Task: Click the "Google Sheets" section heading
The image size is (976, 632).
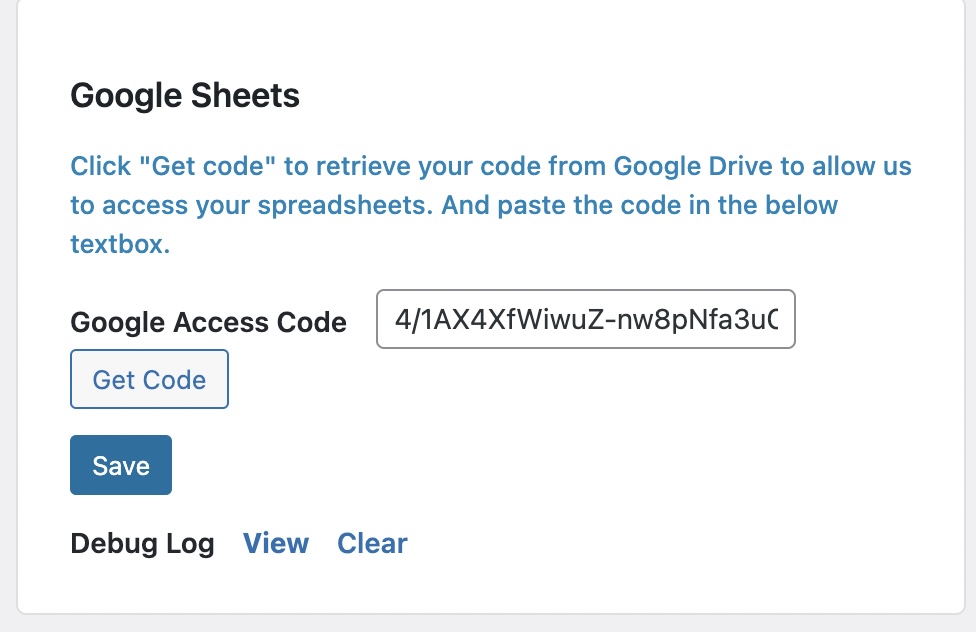Action: 185,96
